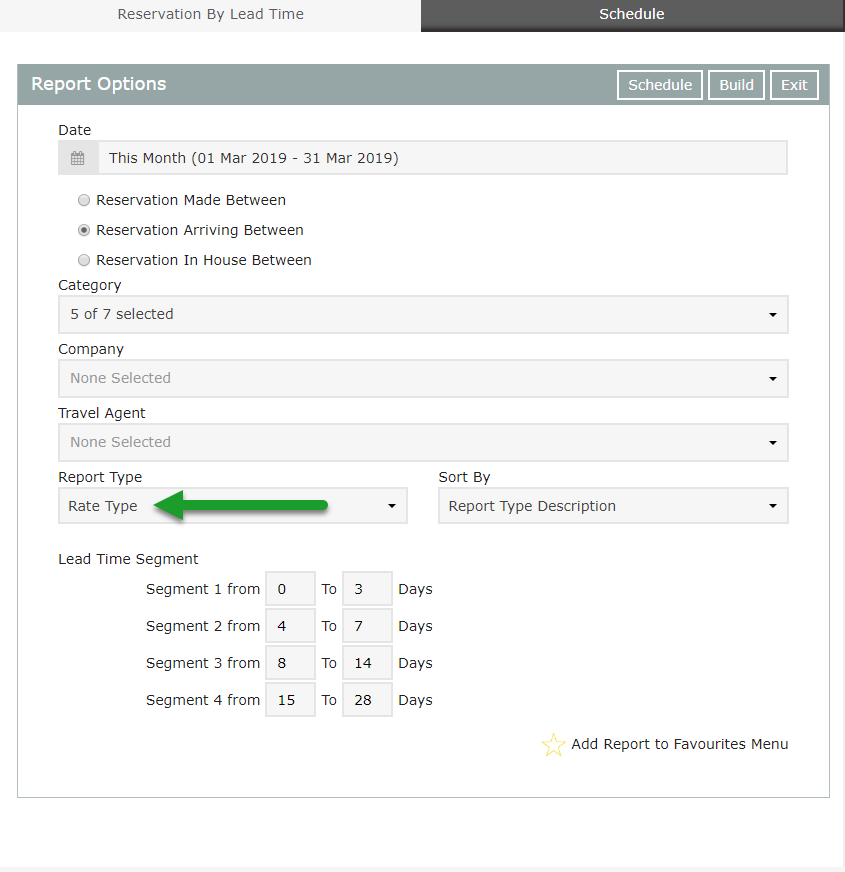The image size is (845, 872).
Task: Switch to Reservation By Lead Time tab
Action: pyautogui.click(x=210, y=14)
